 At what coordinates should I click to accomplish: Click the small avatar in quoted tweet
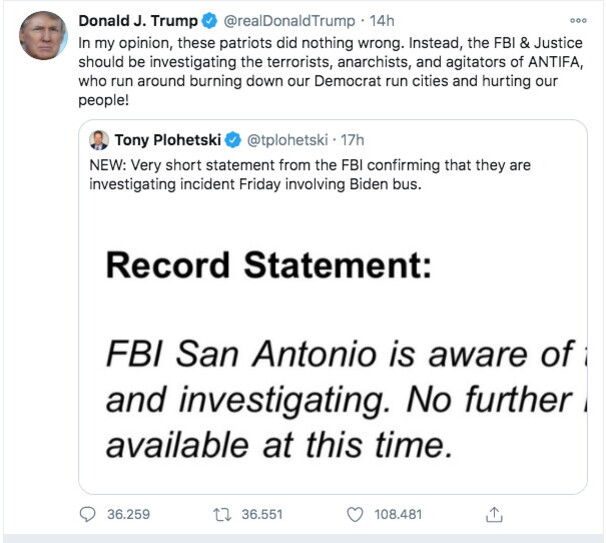pyautogui.click(x=99, y=139)
